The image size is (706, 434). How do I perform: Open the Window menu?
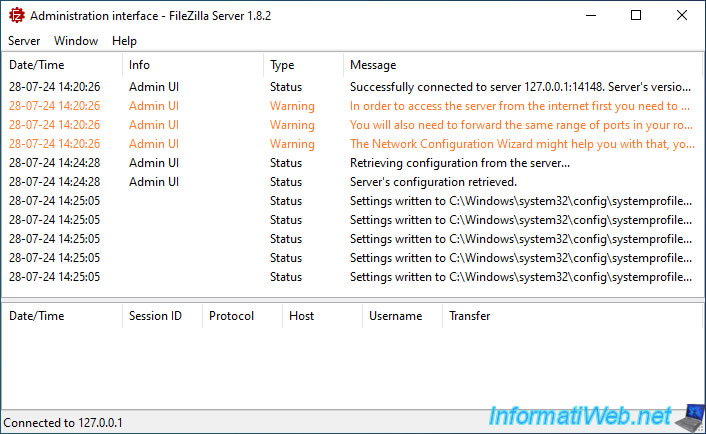[x=76, y=41]
